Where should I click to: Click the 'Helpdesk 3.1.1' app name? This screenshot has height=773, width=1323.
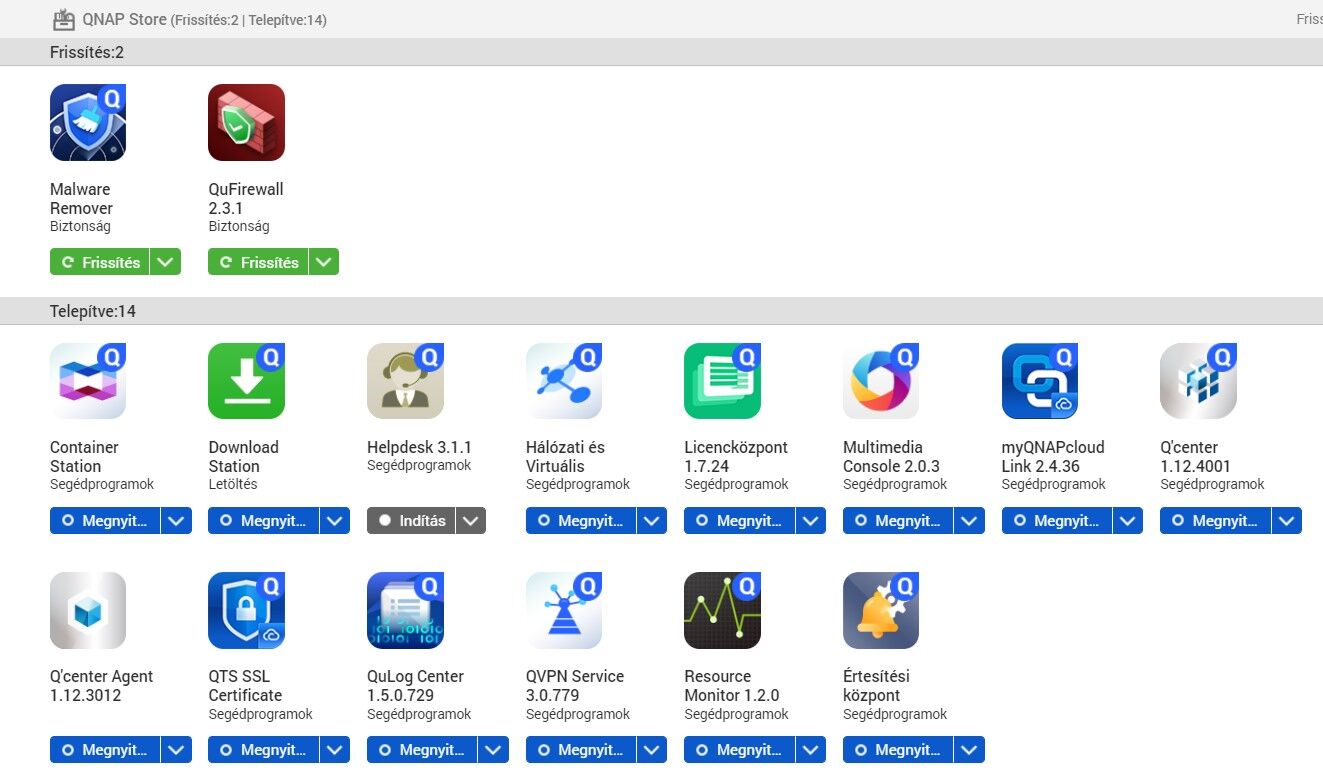(x=419, y=447)
